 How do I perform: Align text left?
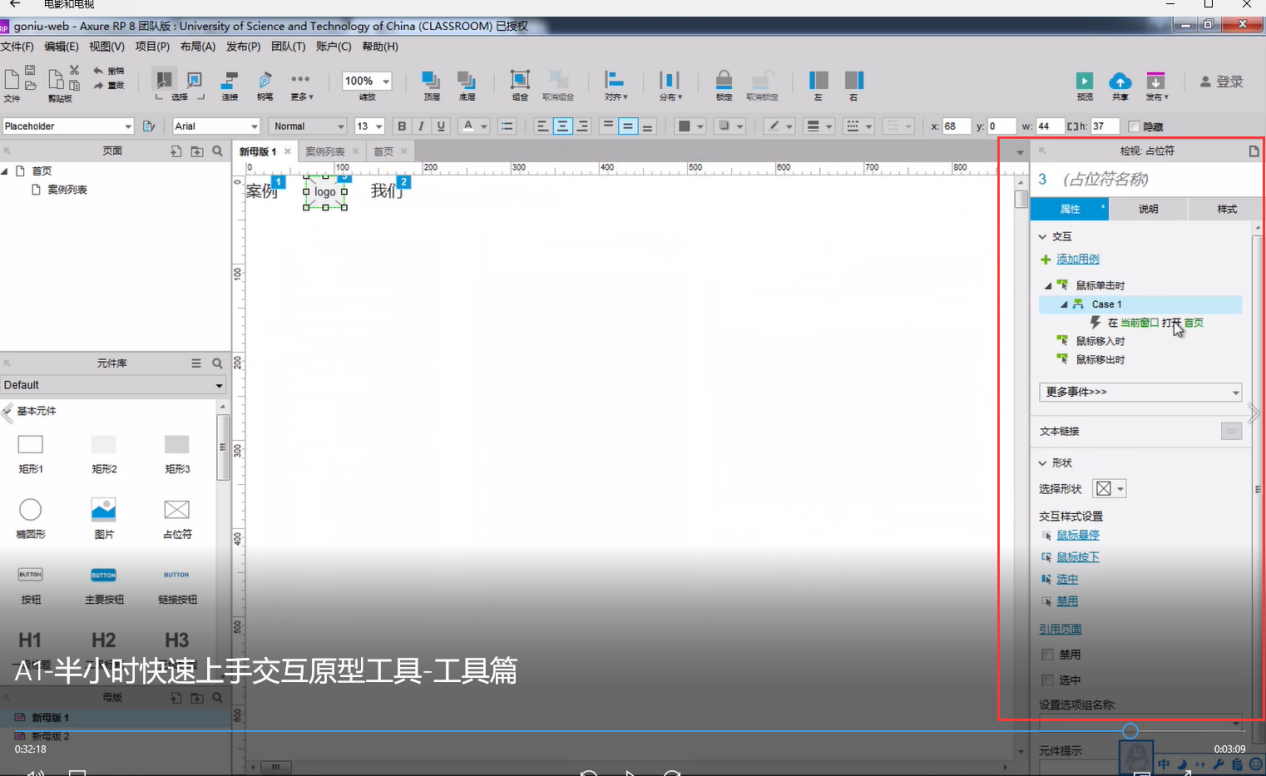point(542,126)
